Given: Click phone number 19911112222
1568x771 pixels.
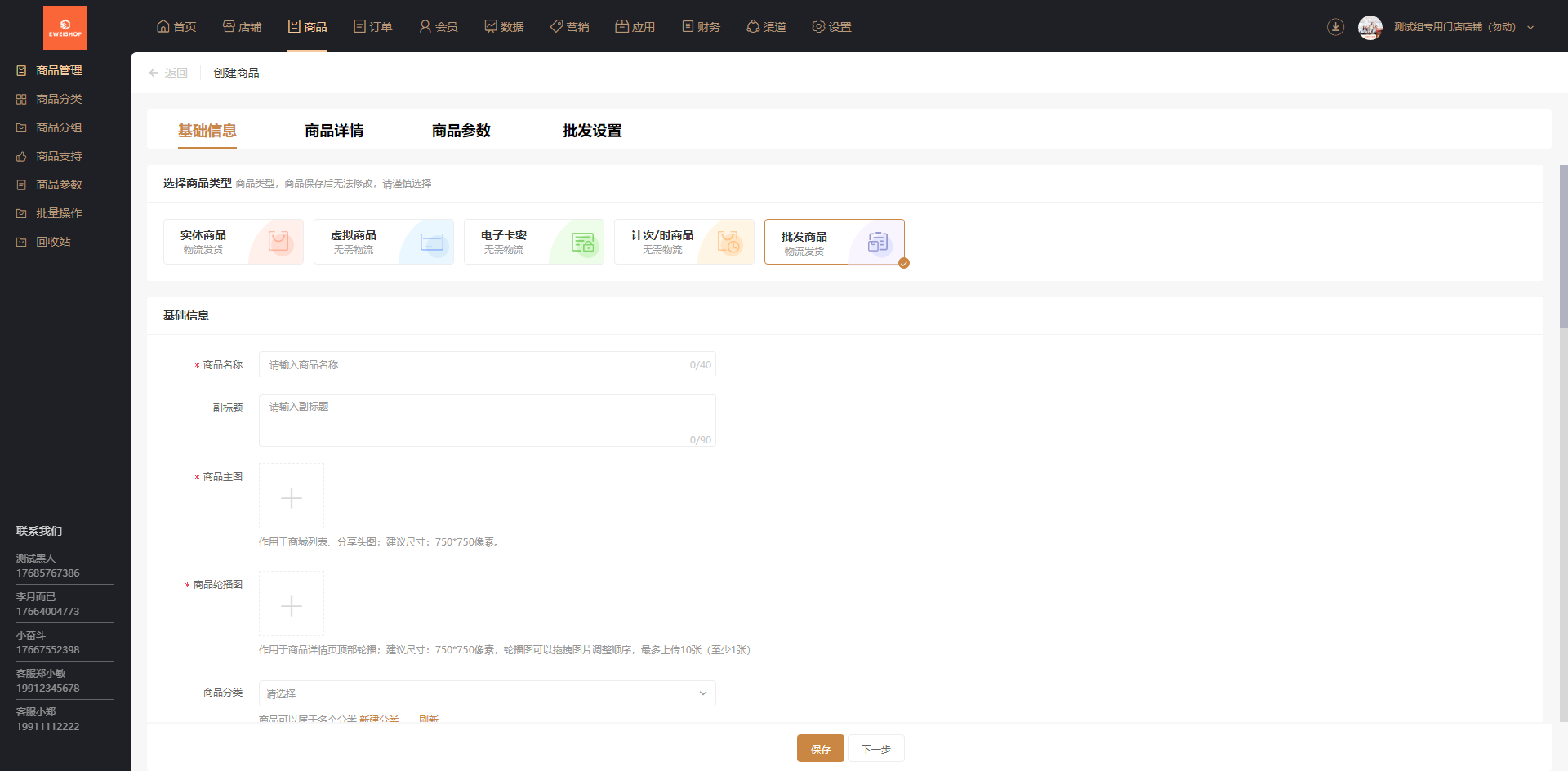Looking at the screenshot, I should [x=48, y=727].
